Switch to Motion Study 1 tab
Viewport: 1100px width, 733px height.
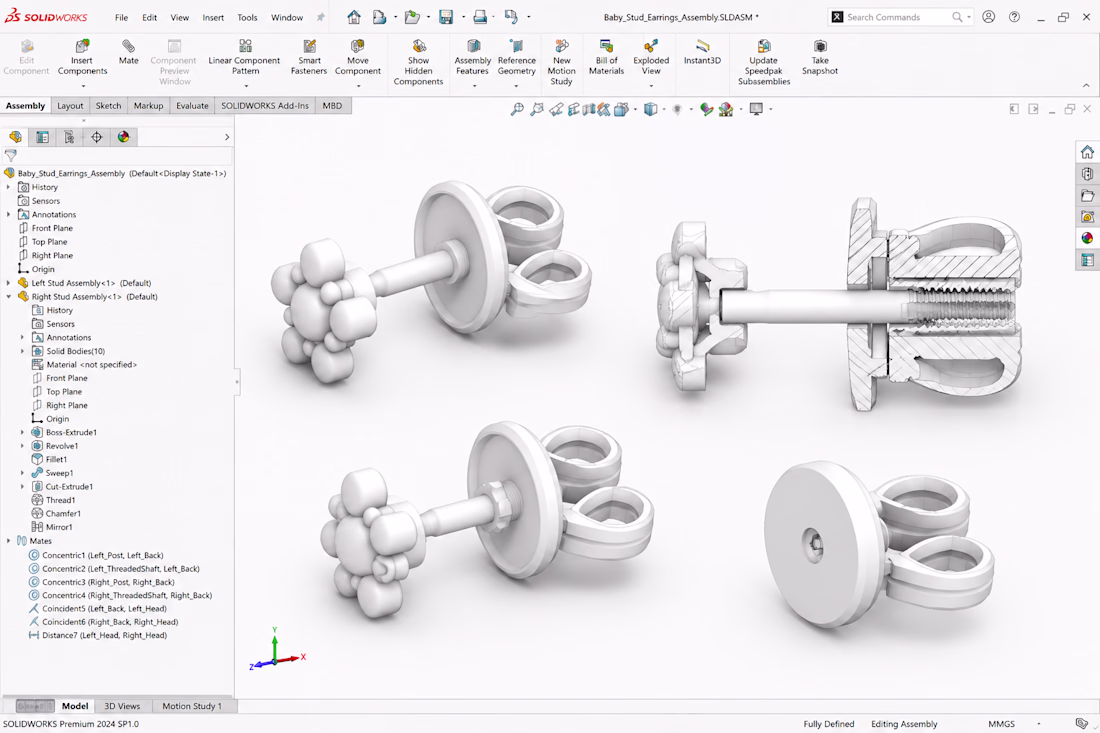click(x=192, y=706)
